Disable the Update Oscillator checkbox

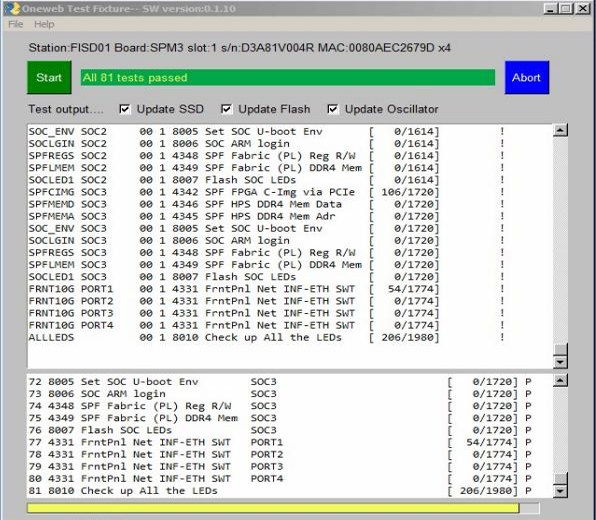pyautogui.click(x=333, y=109)
